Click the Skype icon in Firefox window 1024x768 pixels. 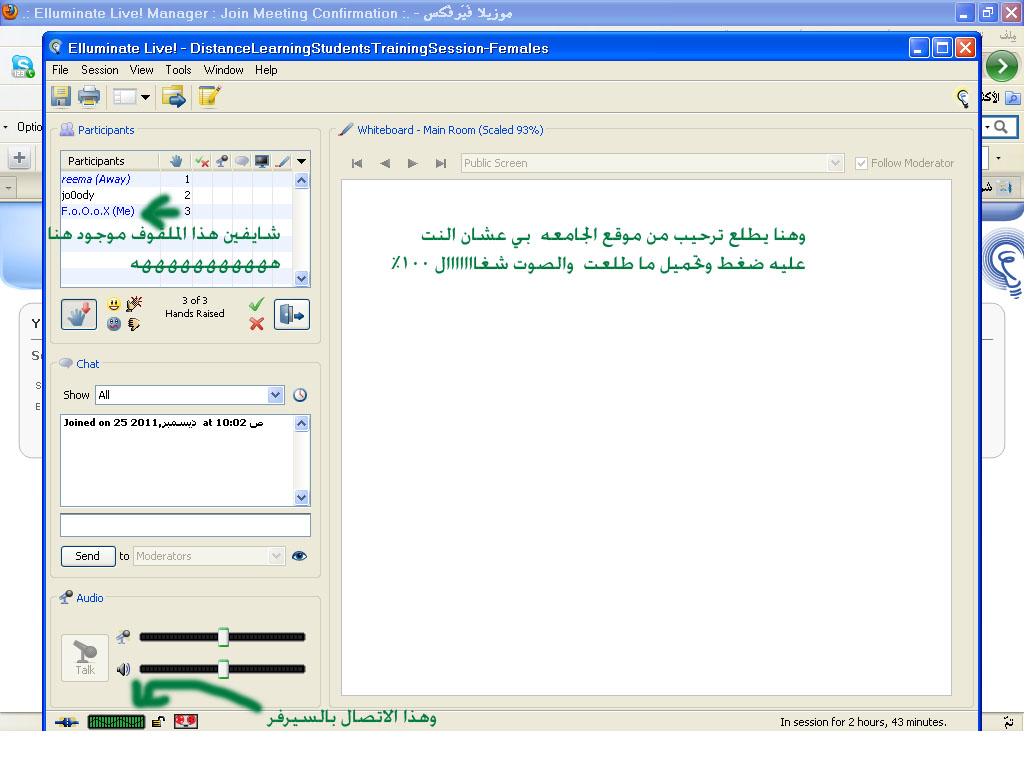pos(23,67)
